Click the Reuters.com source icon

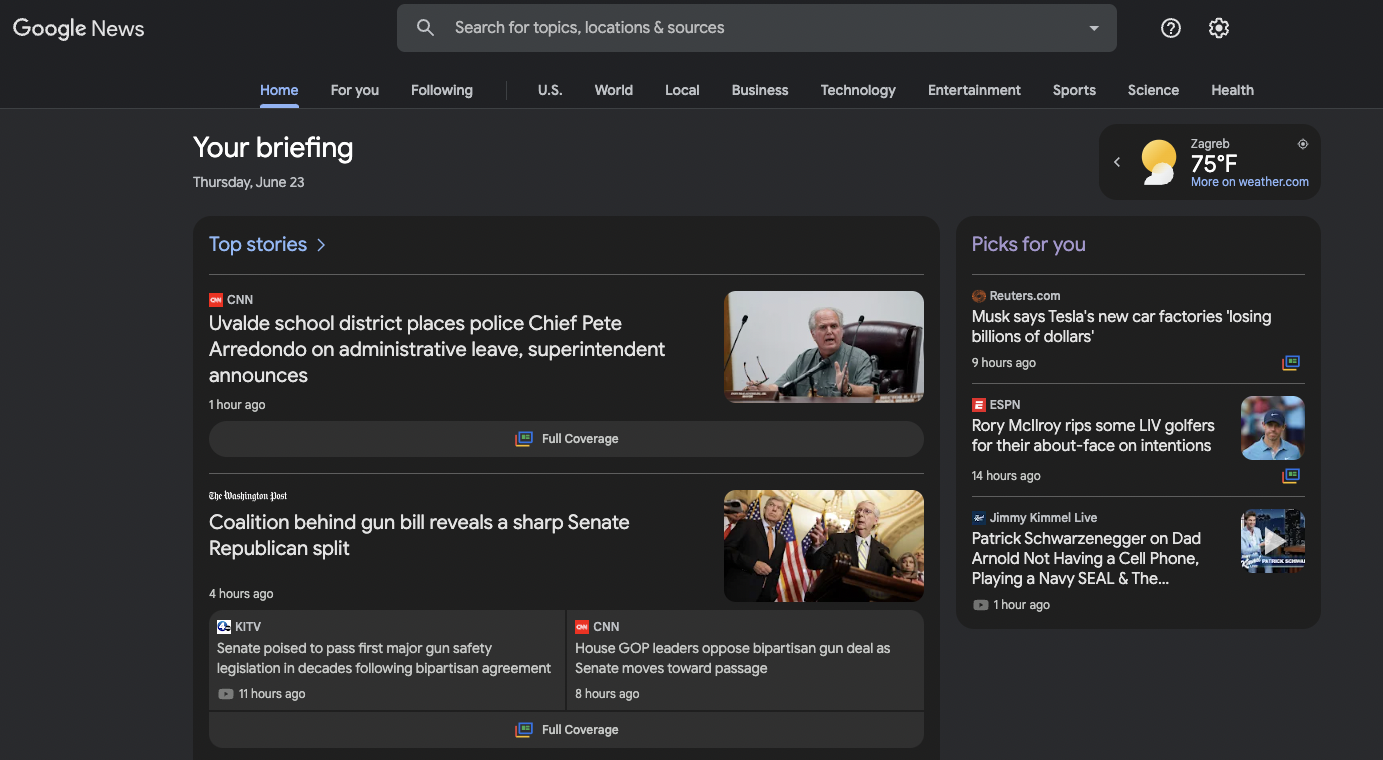coord(979,296)
